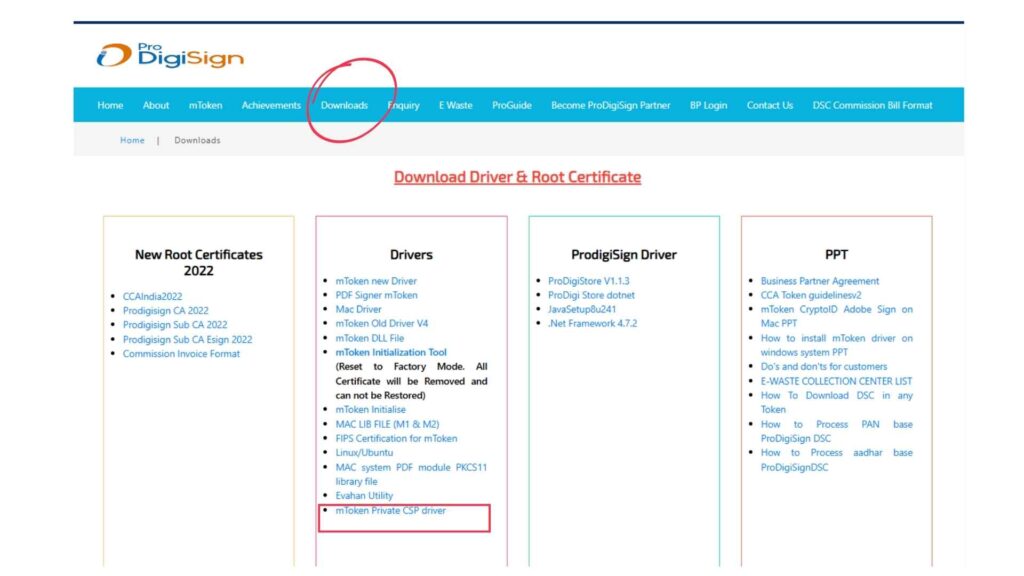Open CCA Token guidelinesv2

tap(811, 295)
